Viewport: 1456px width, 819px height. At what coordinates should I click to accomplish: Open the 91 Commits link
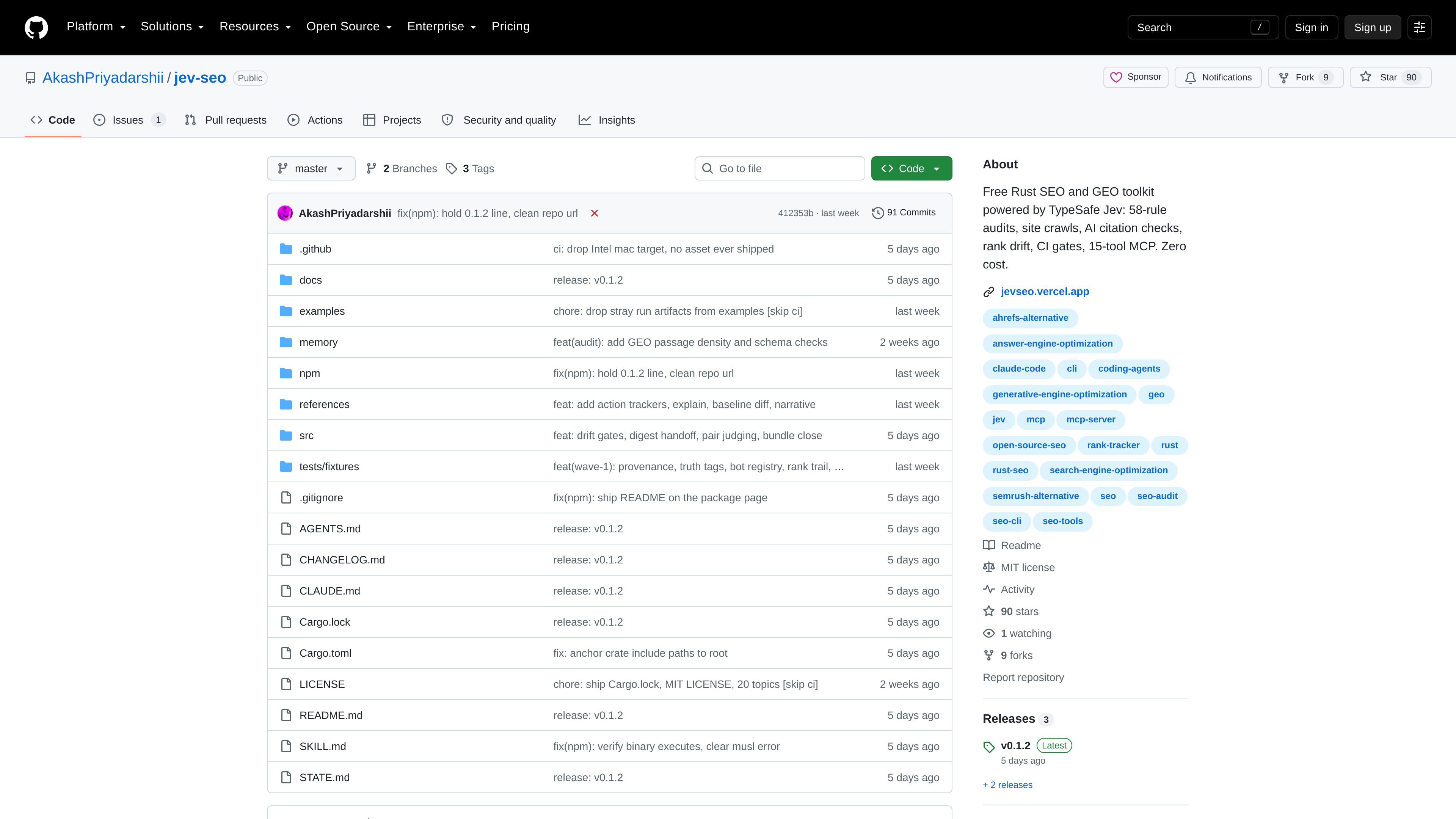(904, 213)
